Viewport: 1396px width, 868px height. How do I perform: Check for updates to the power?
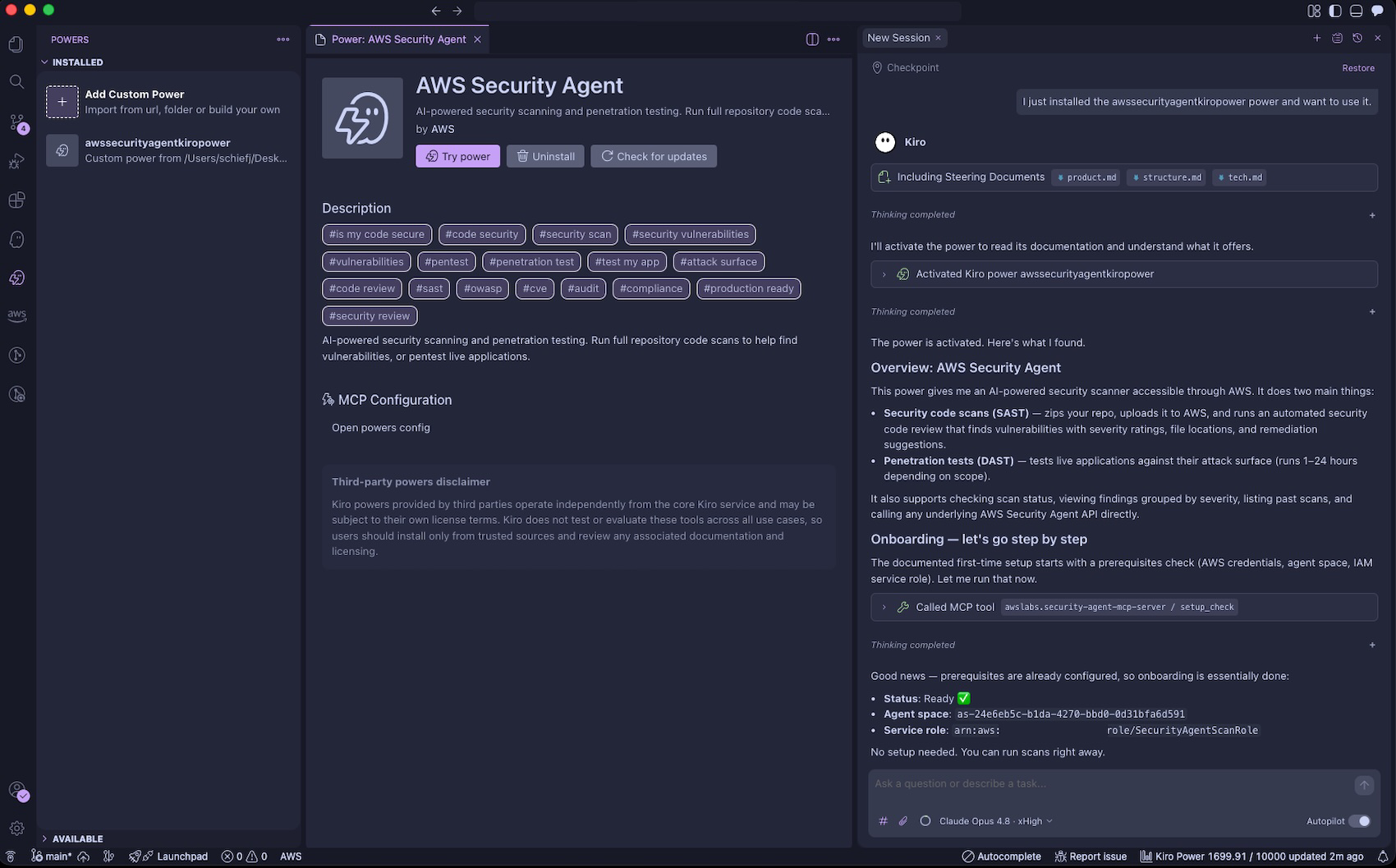pyautogui.click(x=654, y=156)
